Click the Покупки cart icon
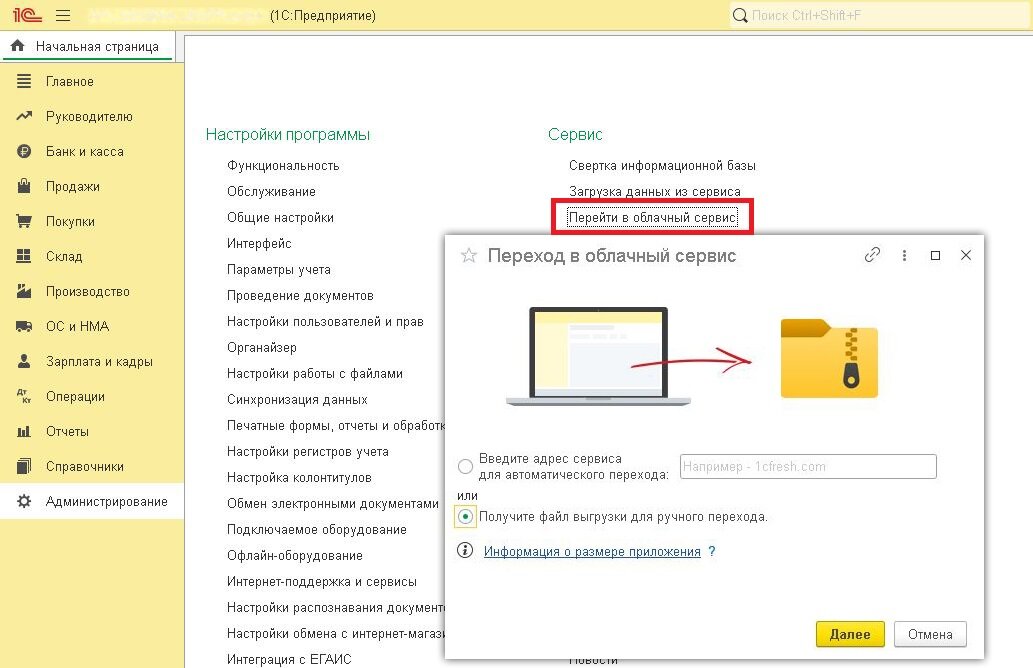The width and height of the screenshot is (1033, 668). click(x=24, y=221)
